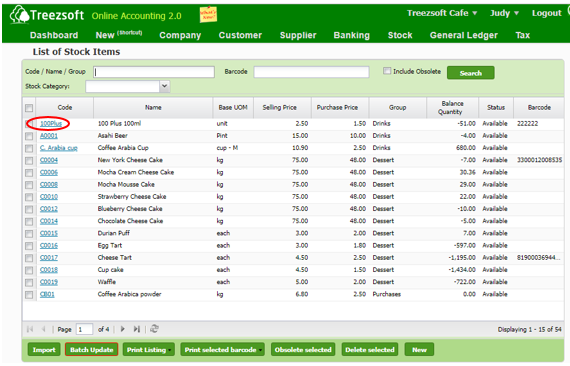This screenshot has height=366, width=570.
Task: Open the Customer menu
Action: point(240,35)
